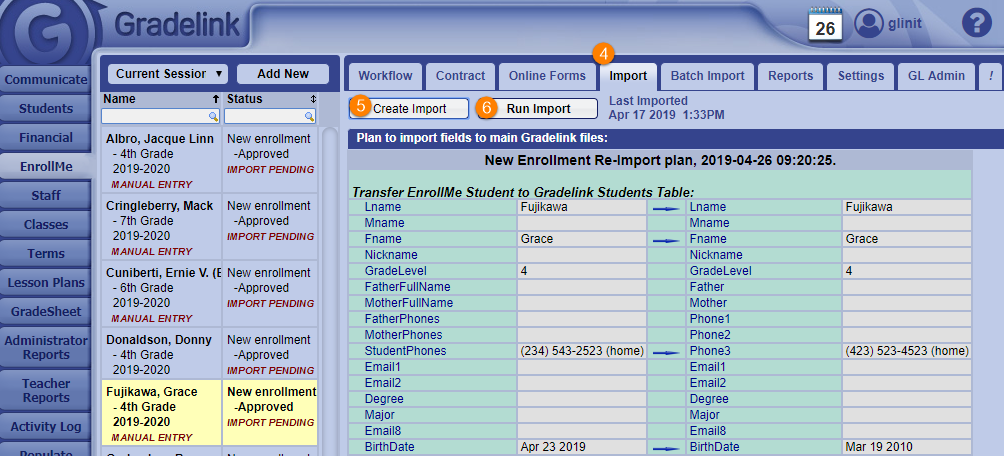Viewport: 1004px width, 456px height.
Task: Open Lesson Plans in the sidebar
Action: pyautogui.click(x=46, y=282)
